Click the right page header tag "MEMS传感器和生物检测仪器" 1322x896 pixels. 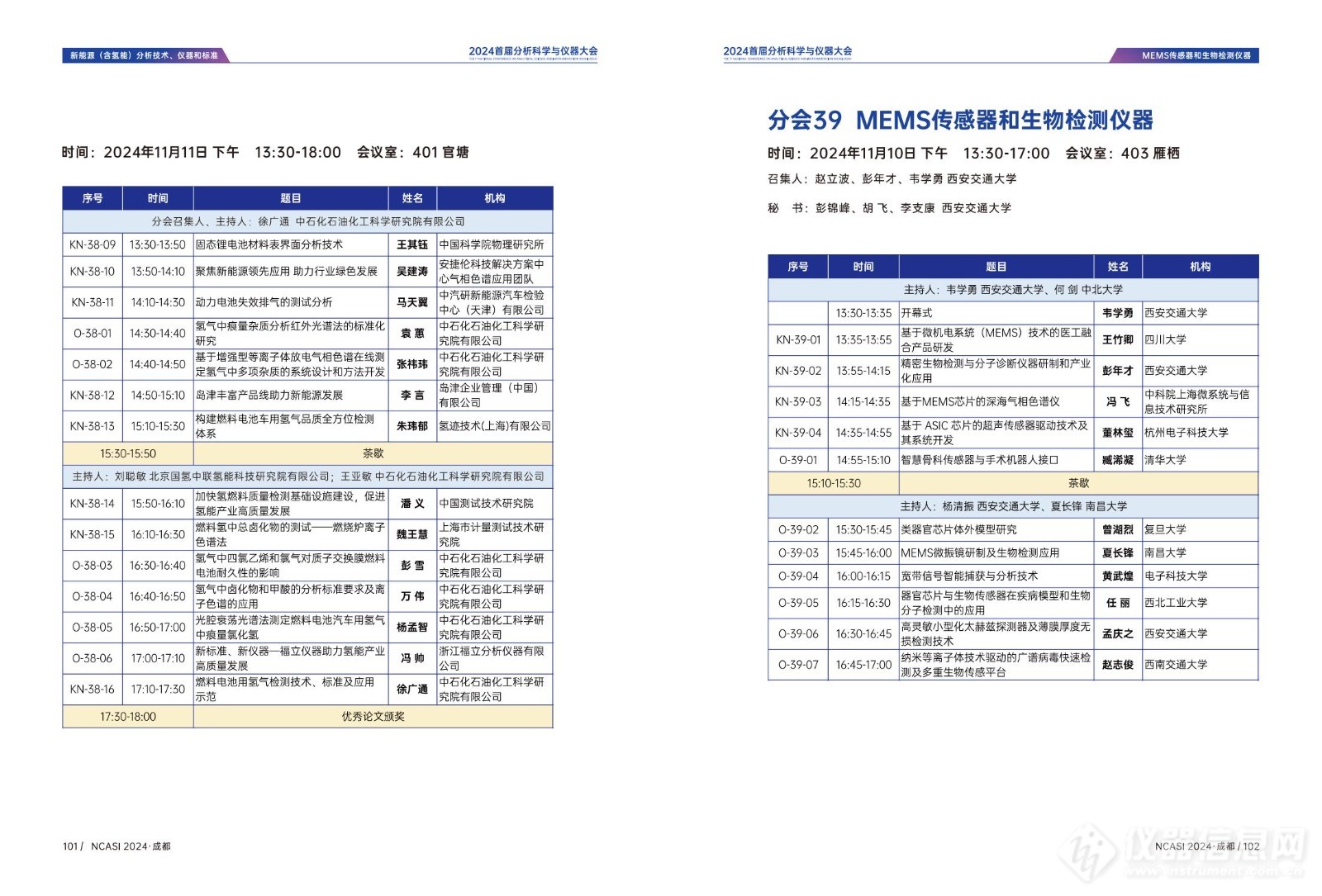(x=1196, y=55)
